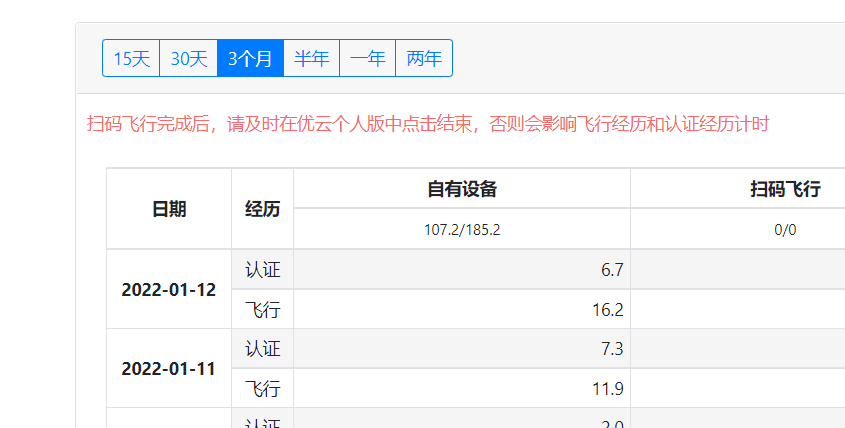Click the 自有设备 column header
845x428 pixels.
(x=462, y=189)
